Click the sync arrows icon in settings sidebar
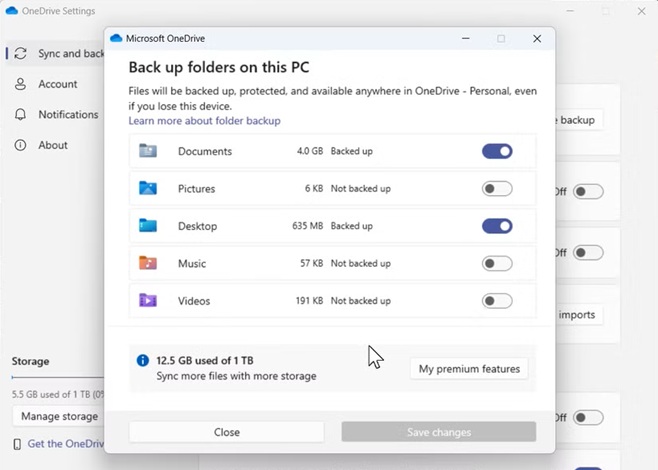 [21, 53]
